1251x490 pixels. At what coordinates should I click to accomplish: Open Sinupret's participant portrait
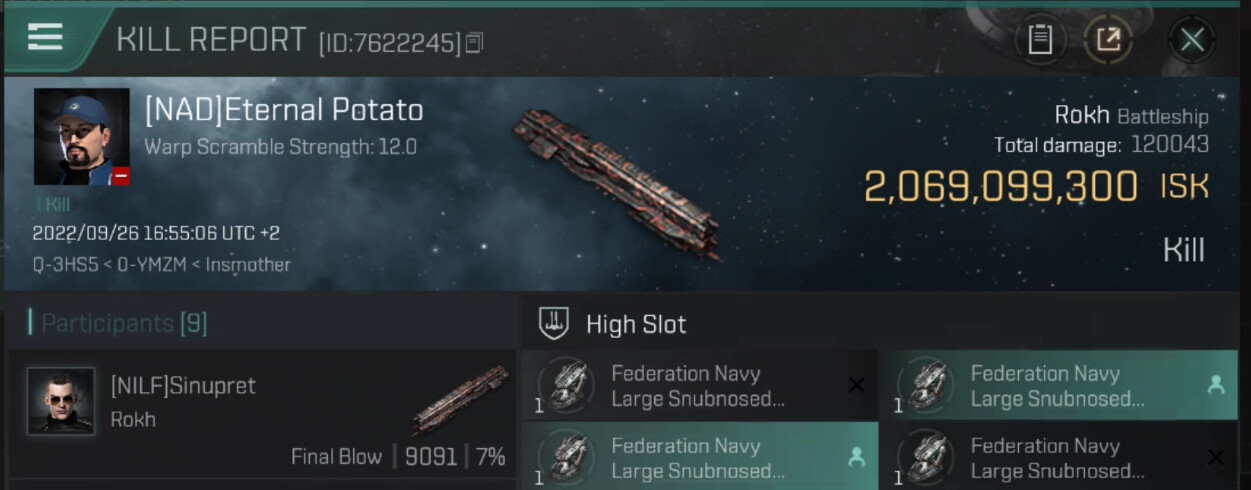click(60, 400)
